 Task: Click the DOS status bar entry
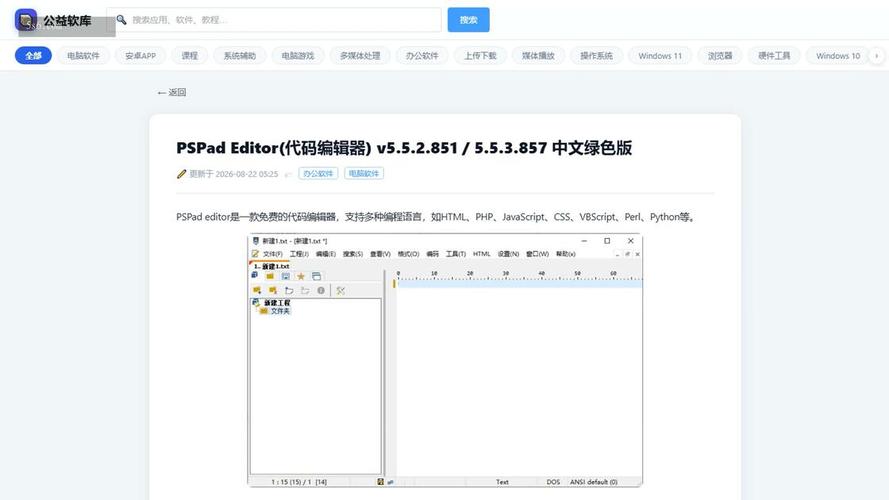[x=553, y=482]
